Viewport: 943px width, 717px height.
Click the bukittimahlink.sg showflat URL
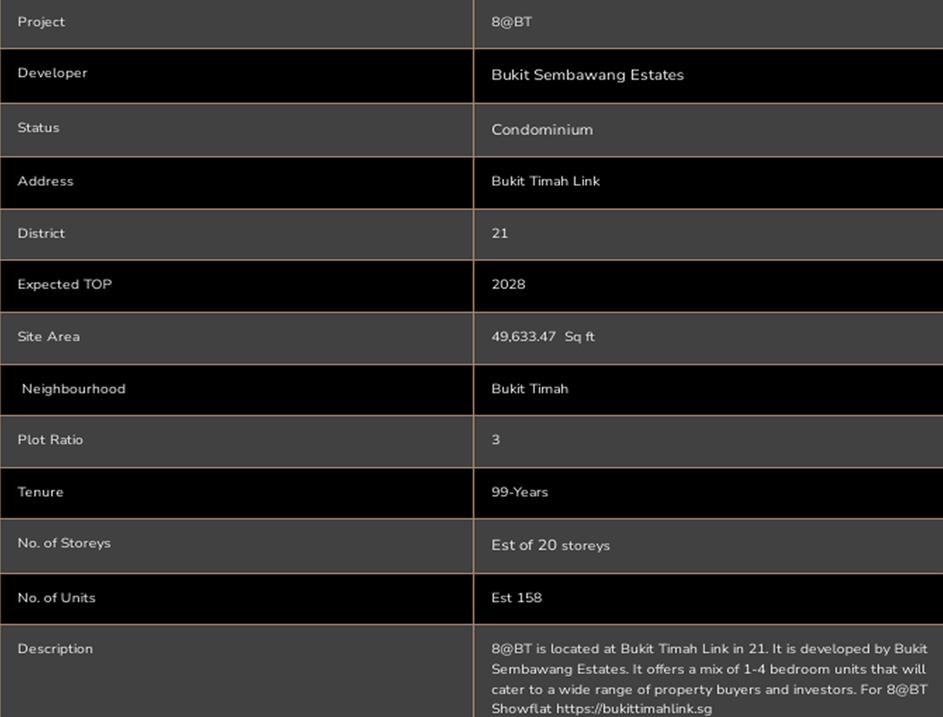point(634,708)
